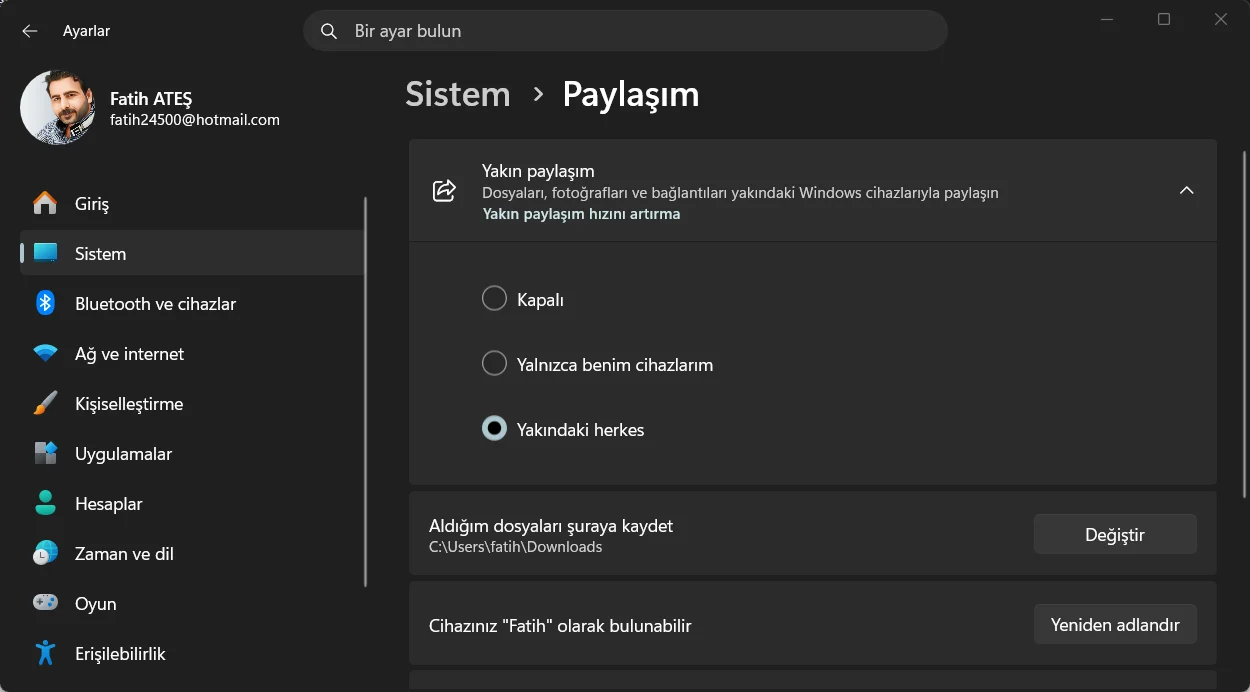1250x692 pixels.
Task: Maximize the Ayarlar window
Action: pyautogui.click(x=1164, y=20)
